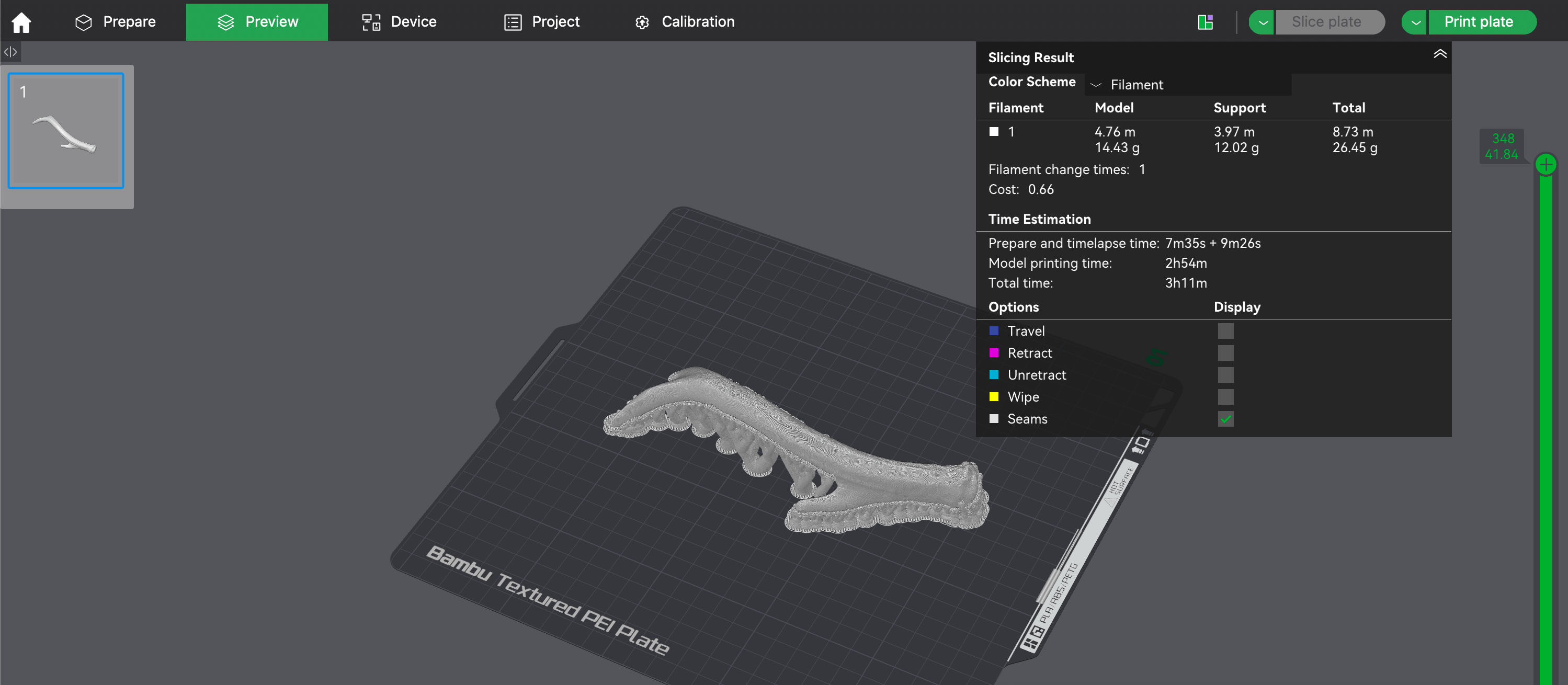Viewport: 1568px width, 685px height.
Task: Enable the Travel display checkbox
Action: [1226, 331]
